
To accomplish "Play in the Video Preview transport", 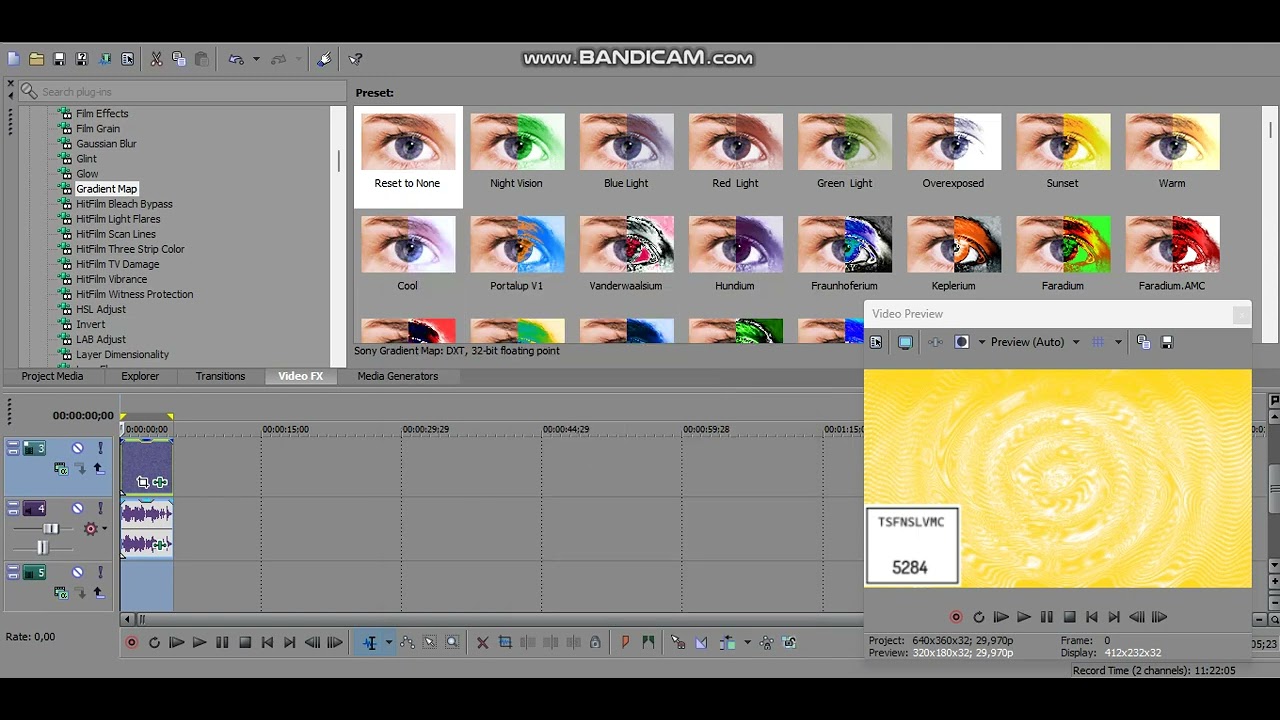I will pyautogui.click(x=1024, y=618).
